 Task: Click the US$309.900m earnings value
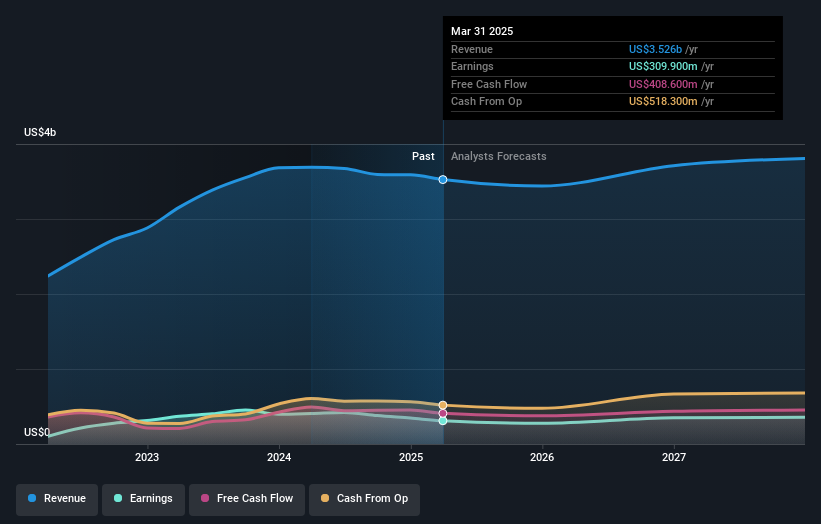click(663, 66)
